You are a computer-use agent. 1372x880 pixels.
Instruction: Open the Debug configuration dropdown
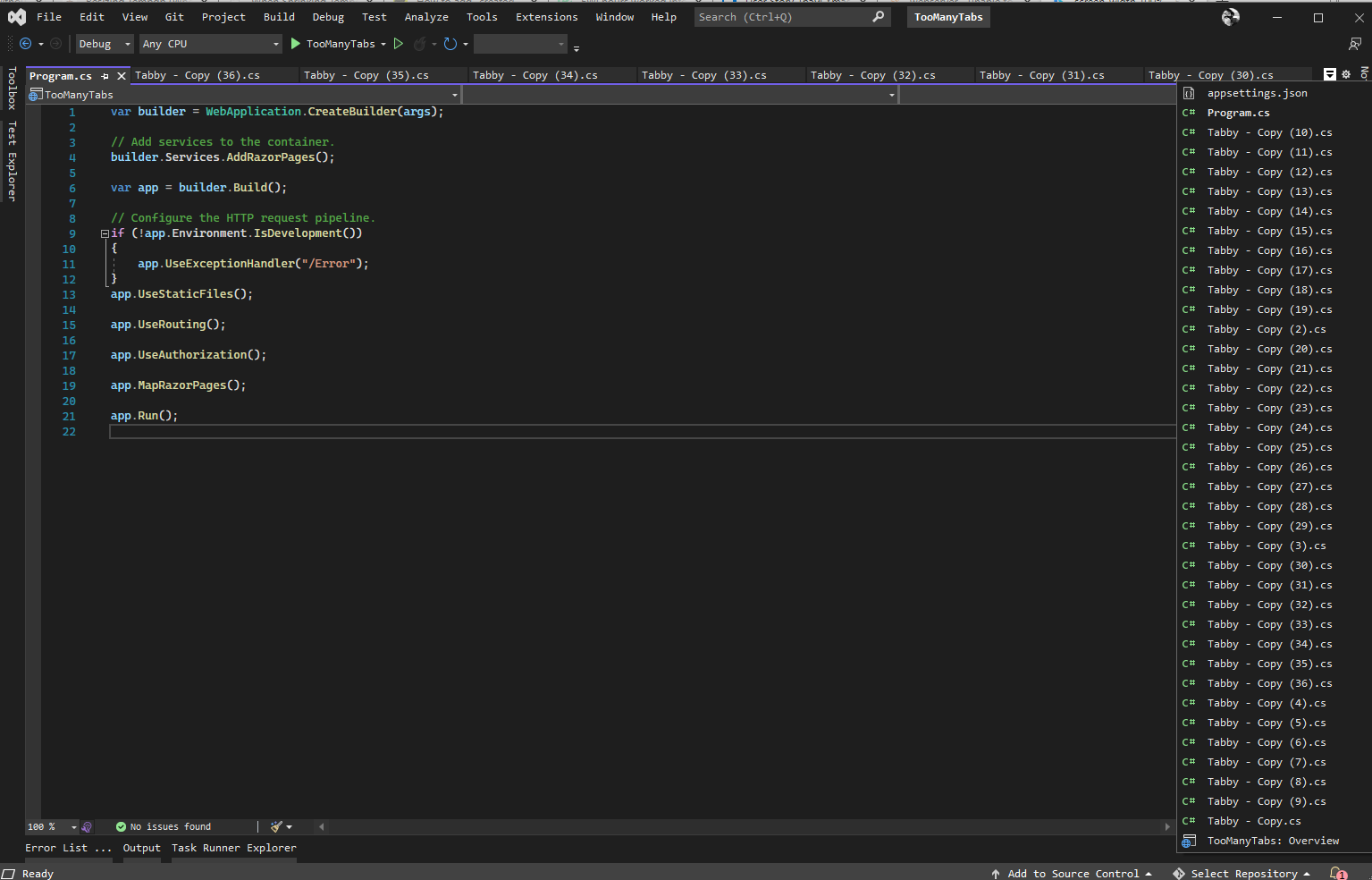tap(104, 44)
